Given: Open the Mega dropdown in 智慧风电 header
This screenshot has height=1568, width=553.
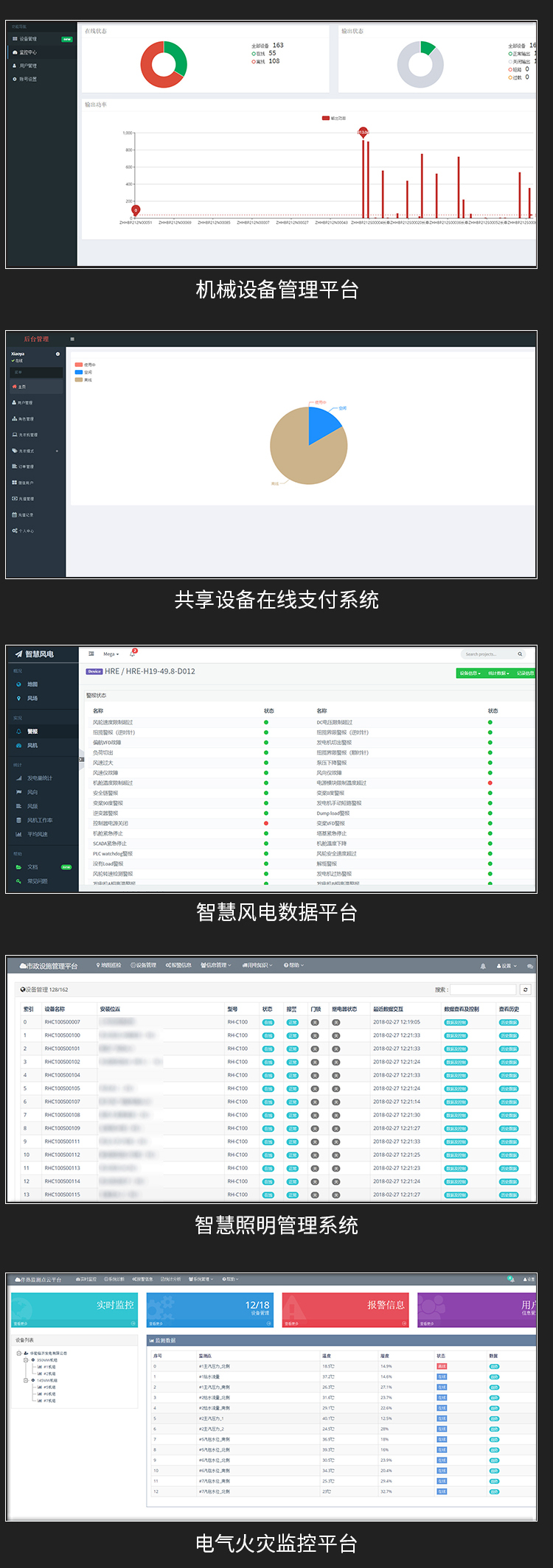Looking at the screenshot, I should (111, 654).
